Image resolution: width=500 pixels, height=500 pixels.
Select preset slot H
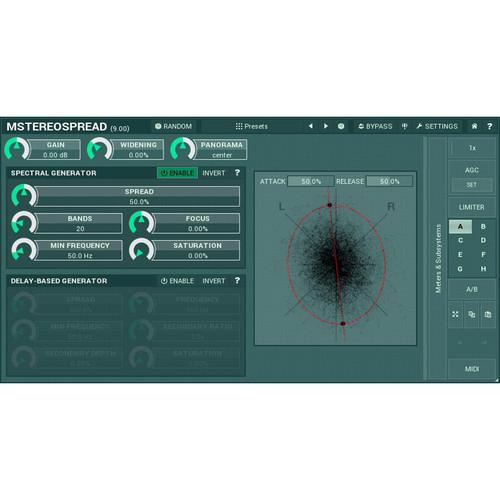point(483,269)
